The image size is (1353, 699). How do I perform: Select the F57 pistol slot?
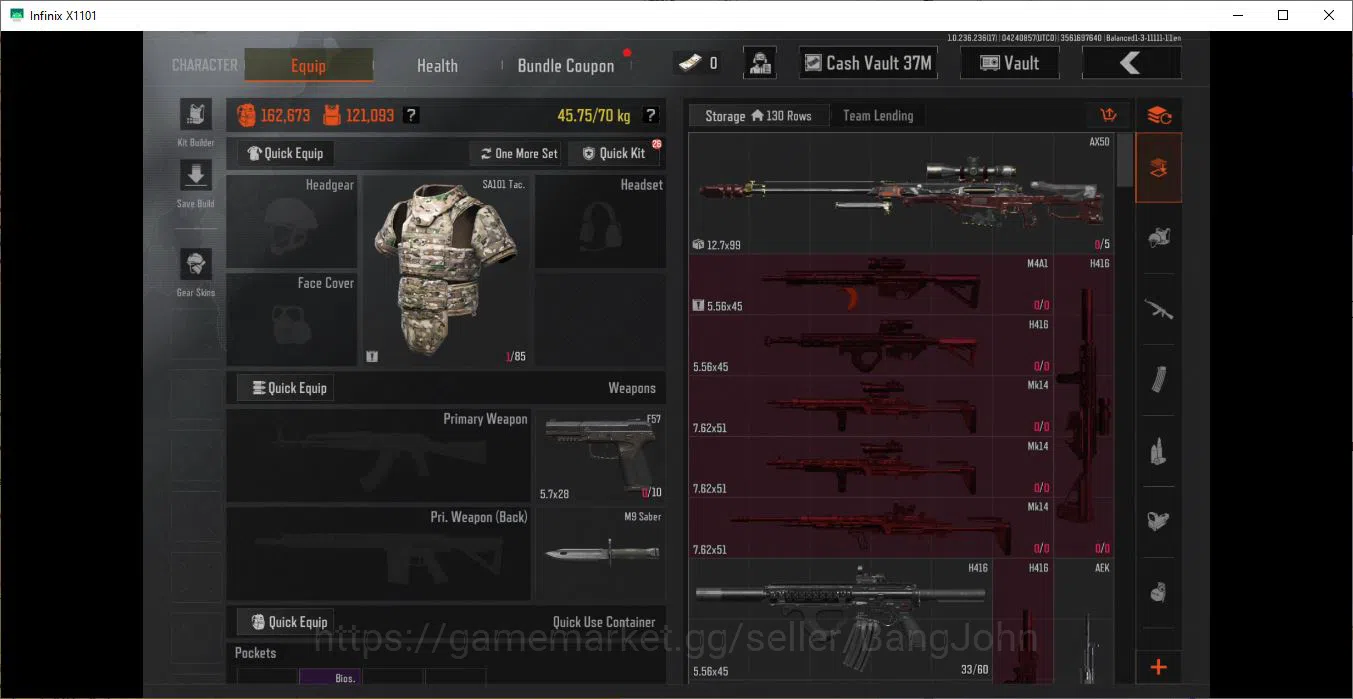point(600,455)
